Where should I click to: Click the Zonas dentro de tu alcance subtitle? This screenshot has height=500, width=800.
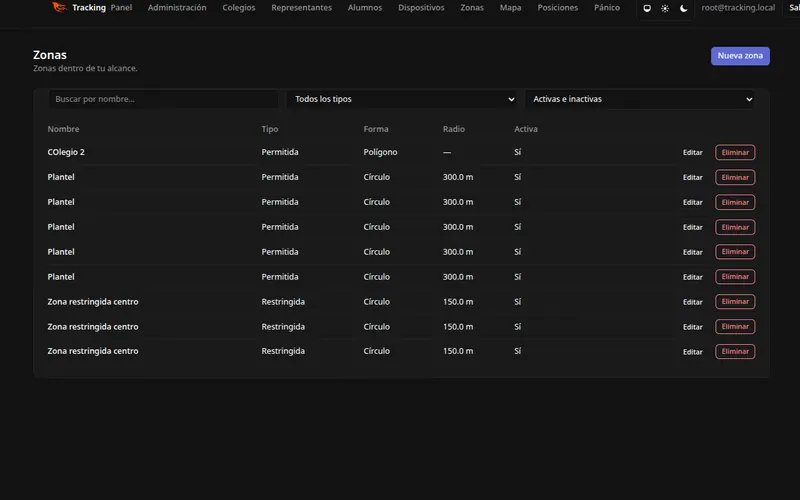(85, 68)
